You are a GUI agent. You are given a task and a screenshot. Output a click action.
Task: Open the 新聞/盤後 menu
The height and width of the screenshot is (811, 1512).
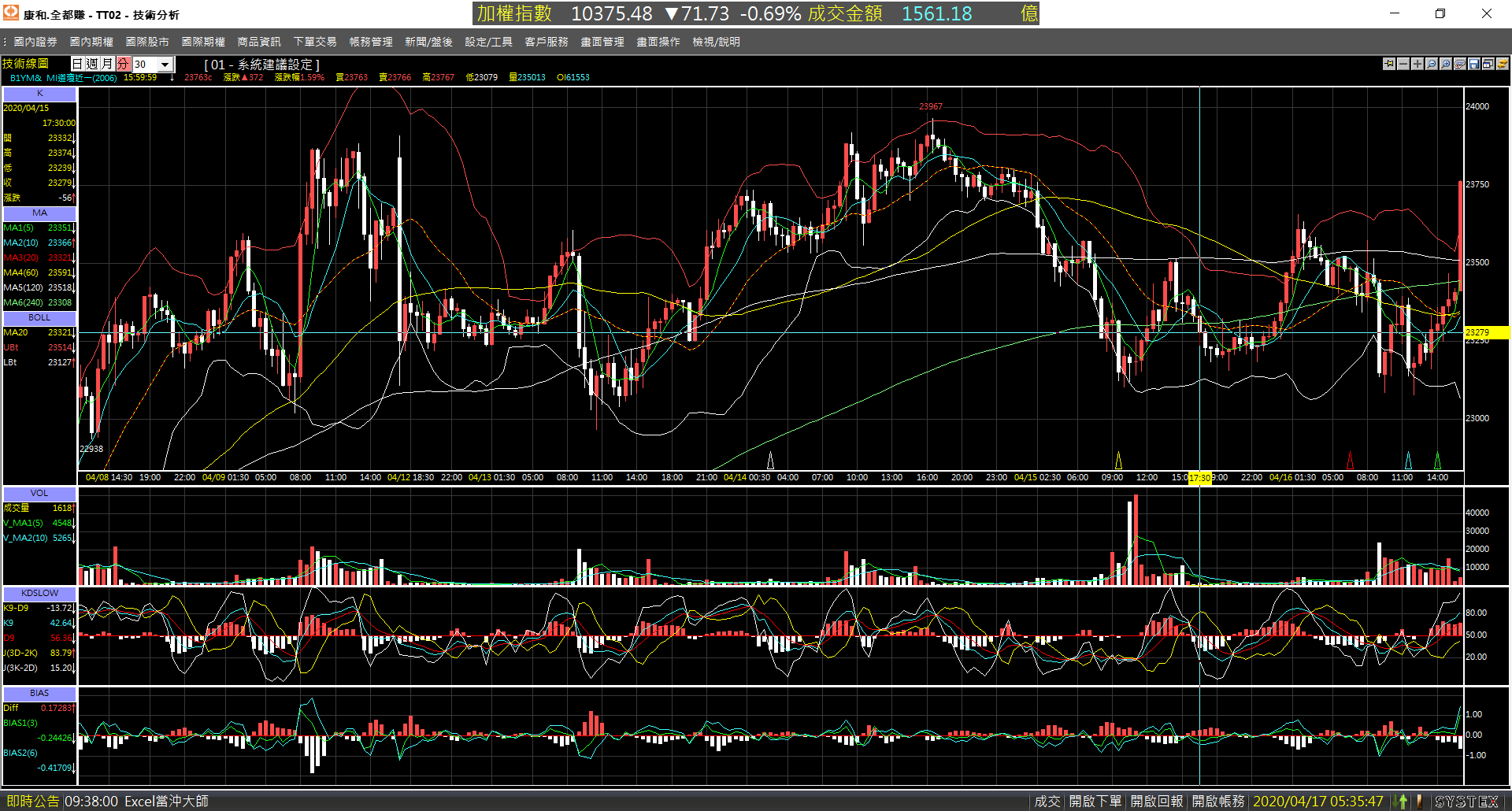428,42
